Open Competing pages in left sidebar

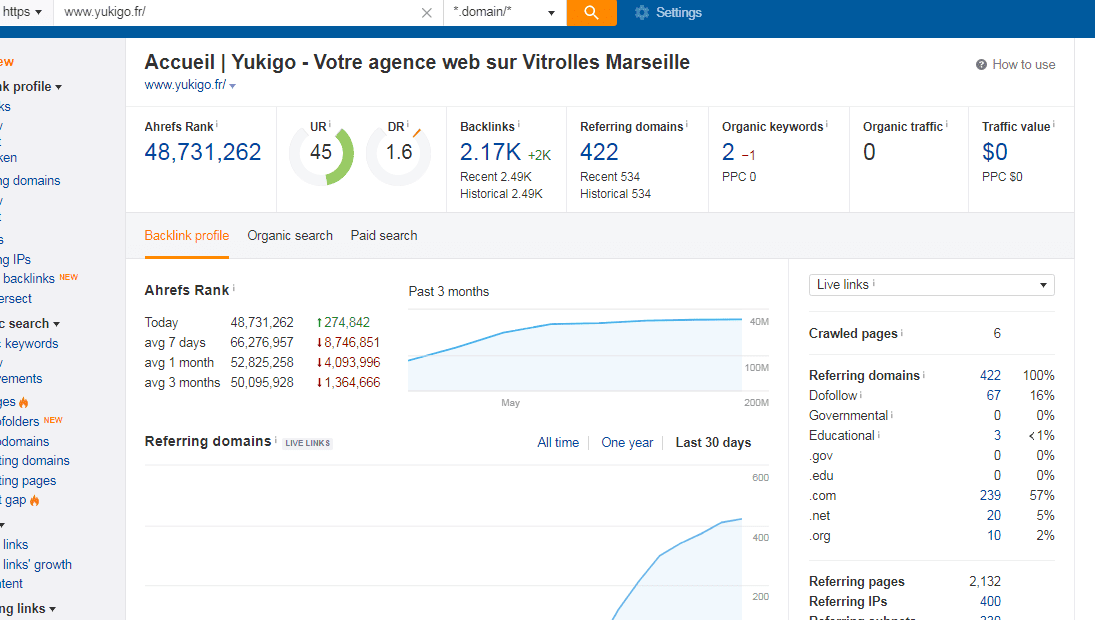28,480
